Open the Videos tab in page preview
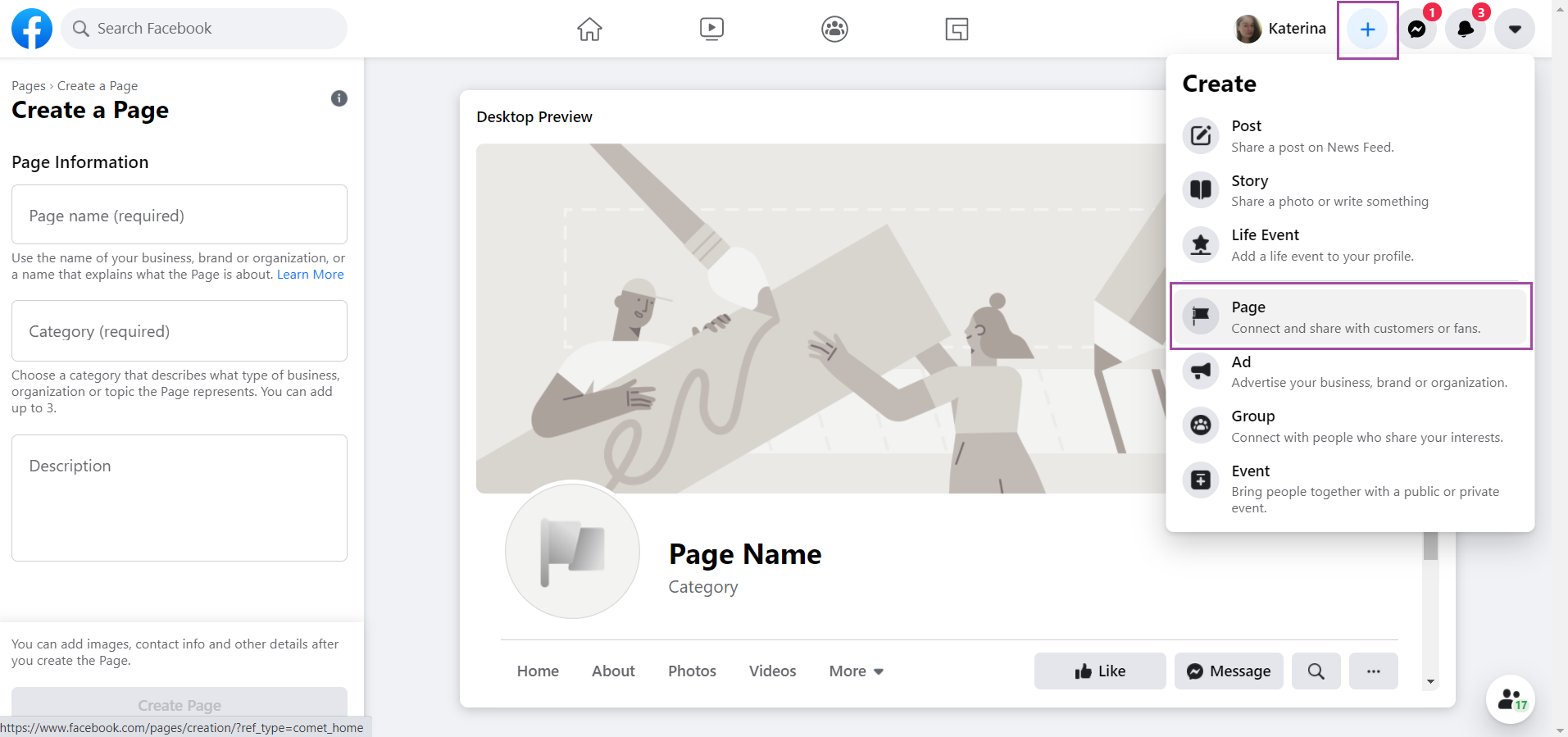Screen dimensions: 1568x737 772,671
